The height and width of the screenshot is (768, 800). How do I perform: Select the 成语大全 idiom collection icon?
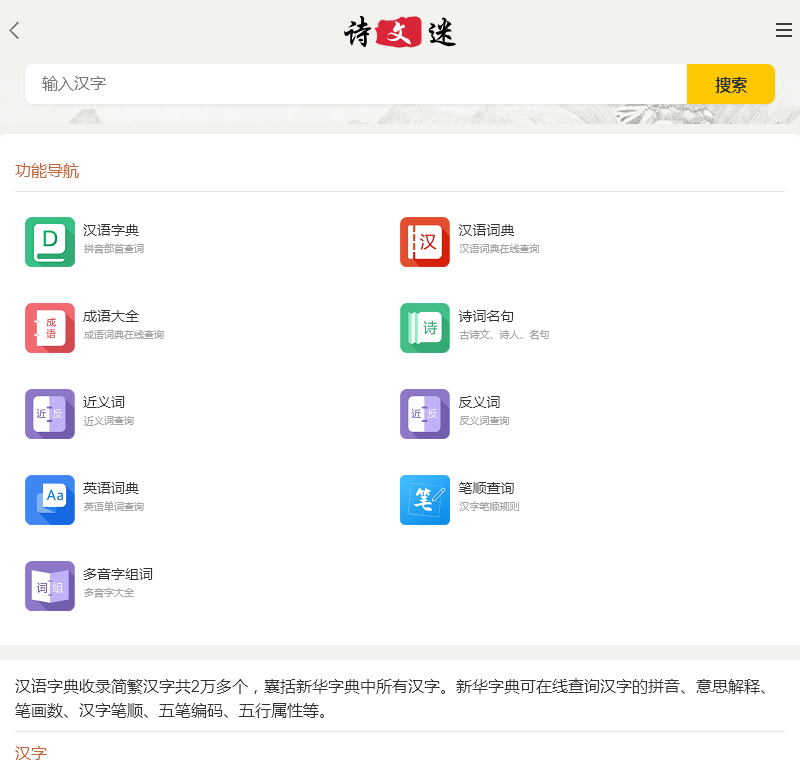point(48,327)
